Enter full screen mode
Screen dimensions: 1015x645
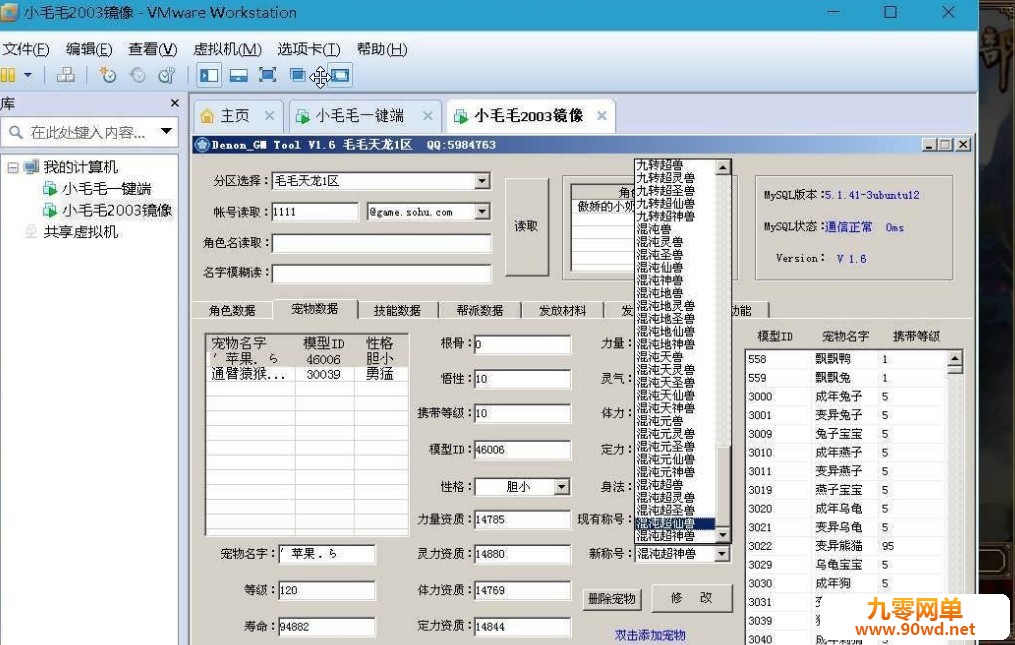[267, 75]
